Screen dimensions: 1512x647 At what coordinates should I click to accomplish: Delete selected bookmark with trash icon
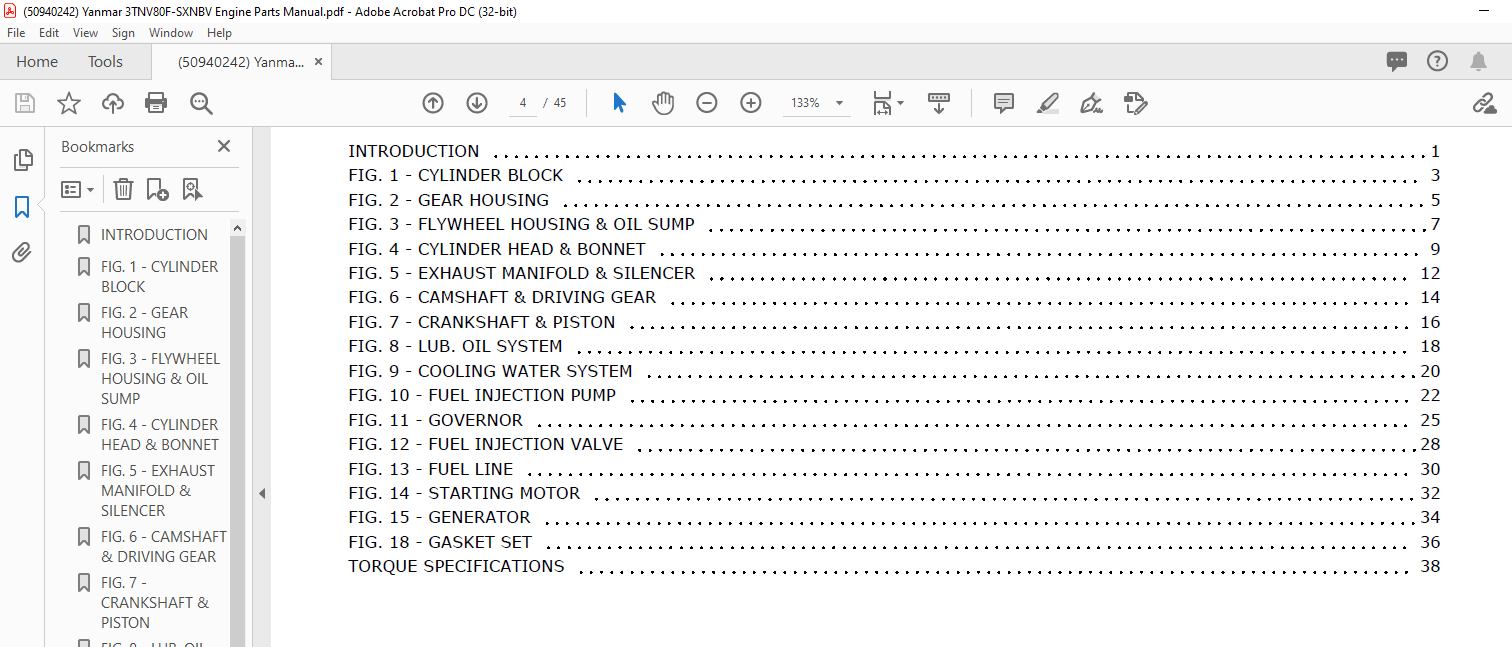pos(123,189)
